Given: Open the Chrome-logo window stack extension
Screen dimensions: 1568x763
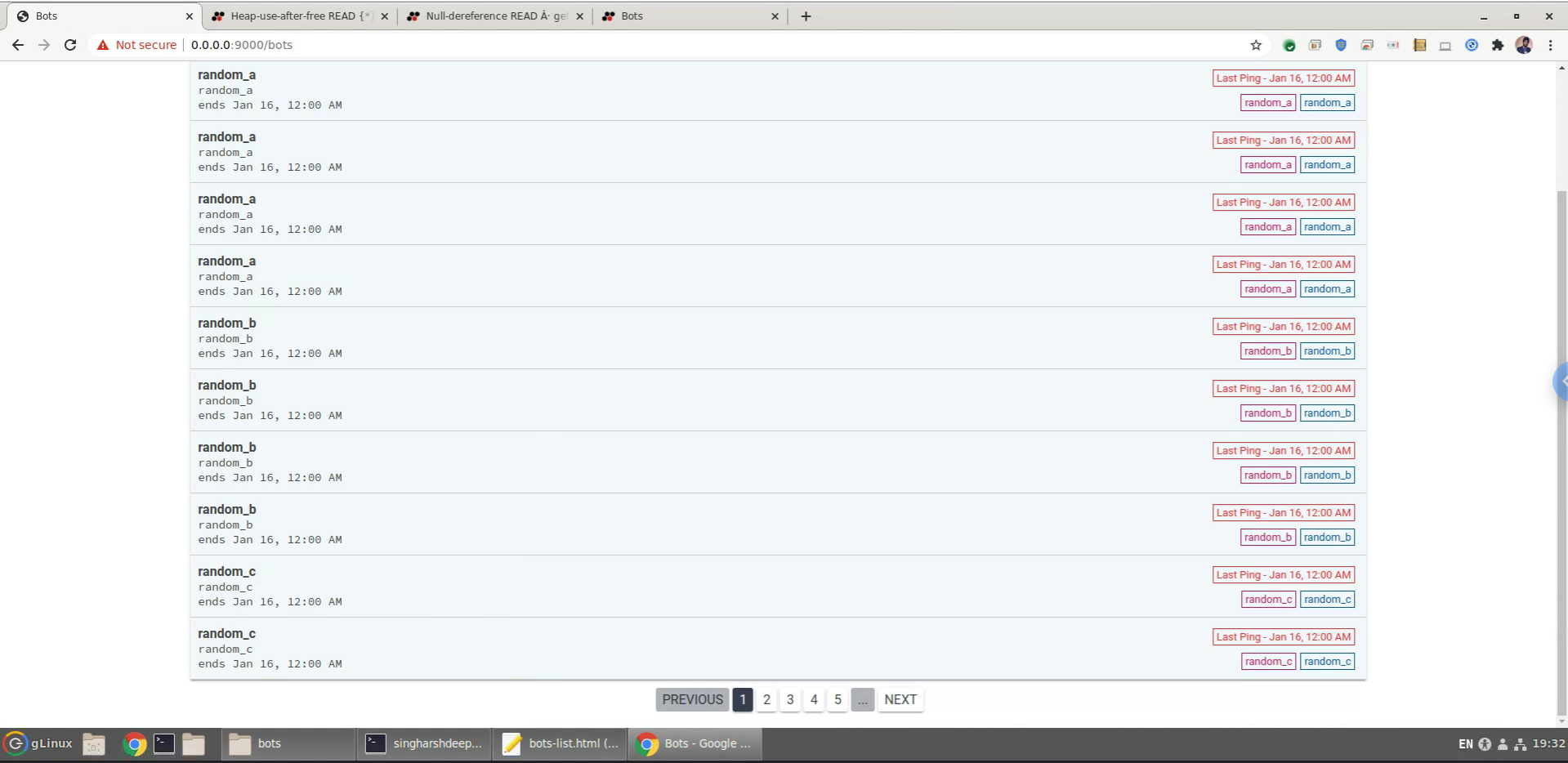Looking at the screenshot, I should (x=1367, y=45).
